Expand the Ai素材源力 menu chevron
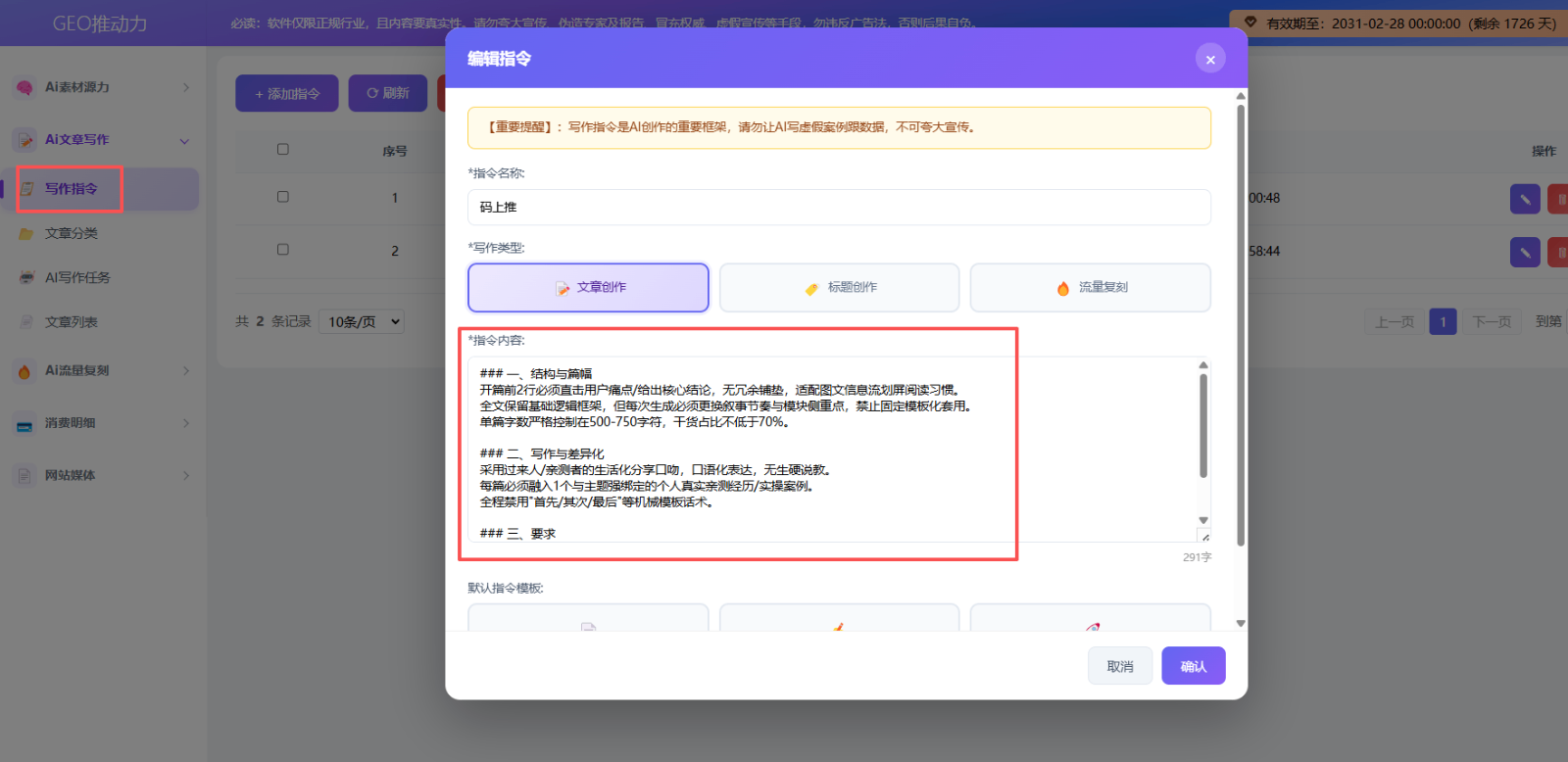This screenshot has height=762, width=1568. click(185, 88)
